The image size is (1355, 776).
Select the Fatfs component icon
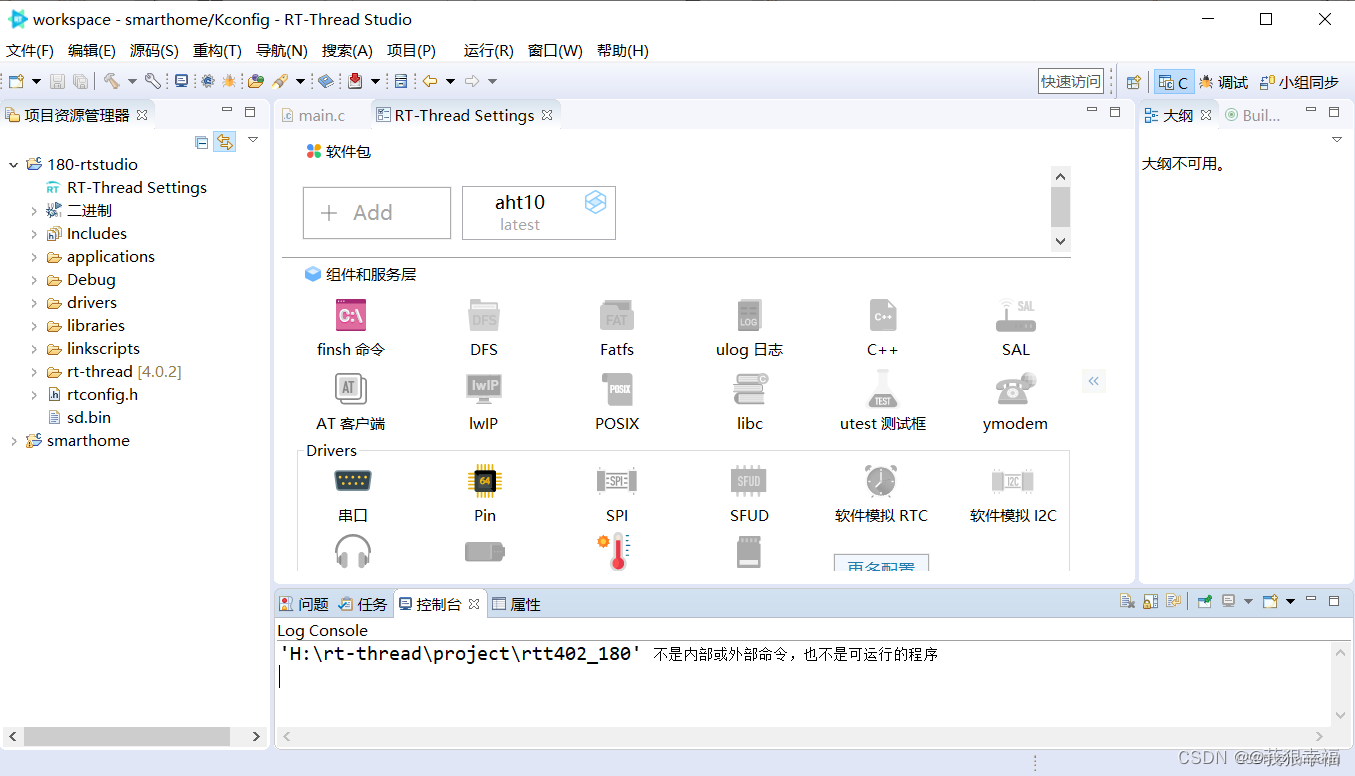click(617, 315)
